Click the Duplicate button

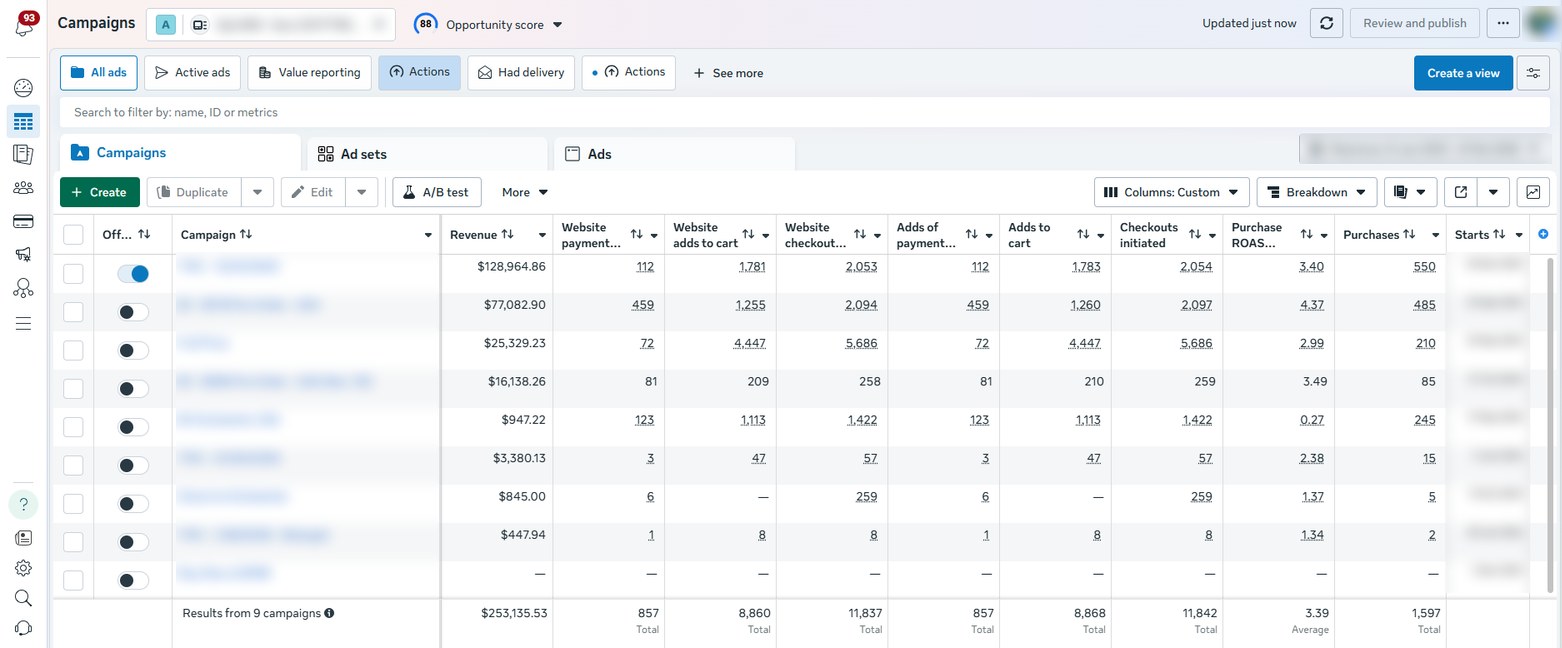195,192
